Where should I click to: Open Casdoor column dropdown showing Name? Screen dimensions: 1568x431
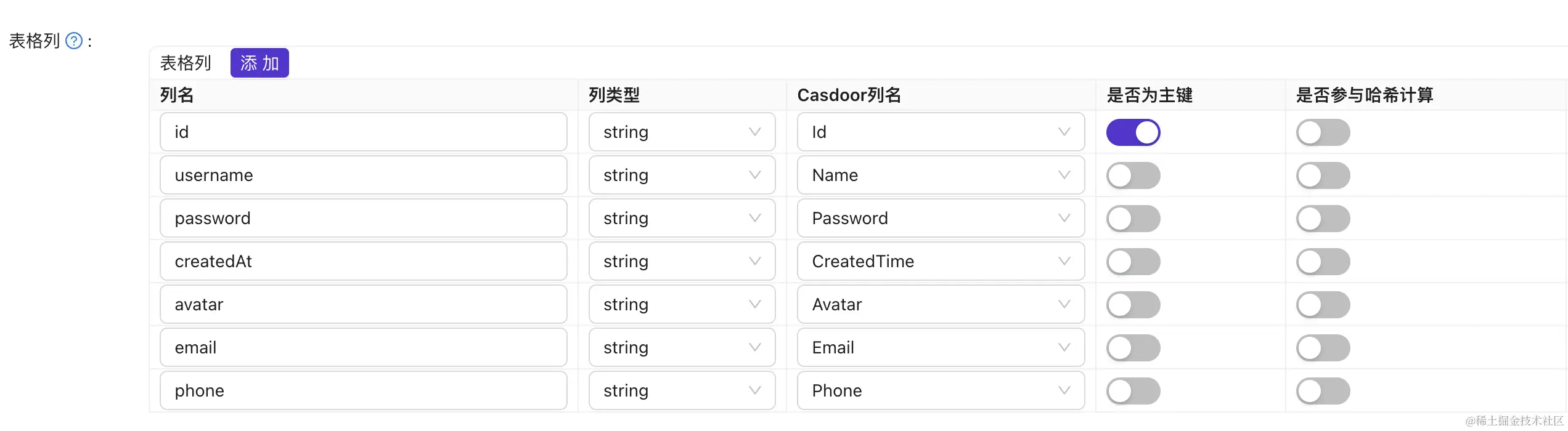pos(940,175)
